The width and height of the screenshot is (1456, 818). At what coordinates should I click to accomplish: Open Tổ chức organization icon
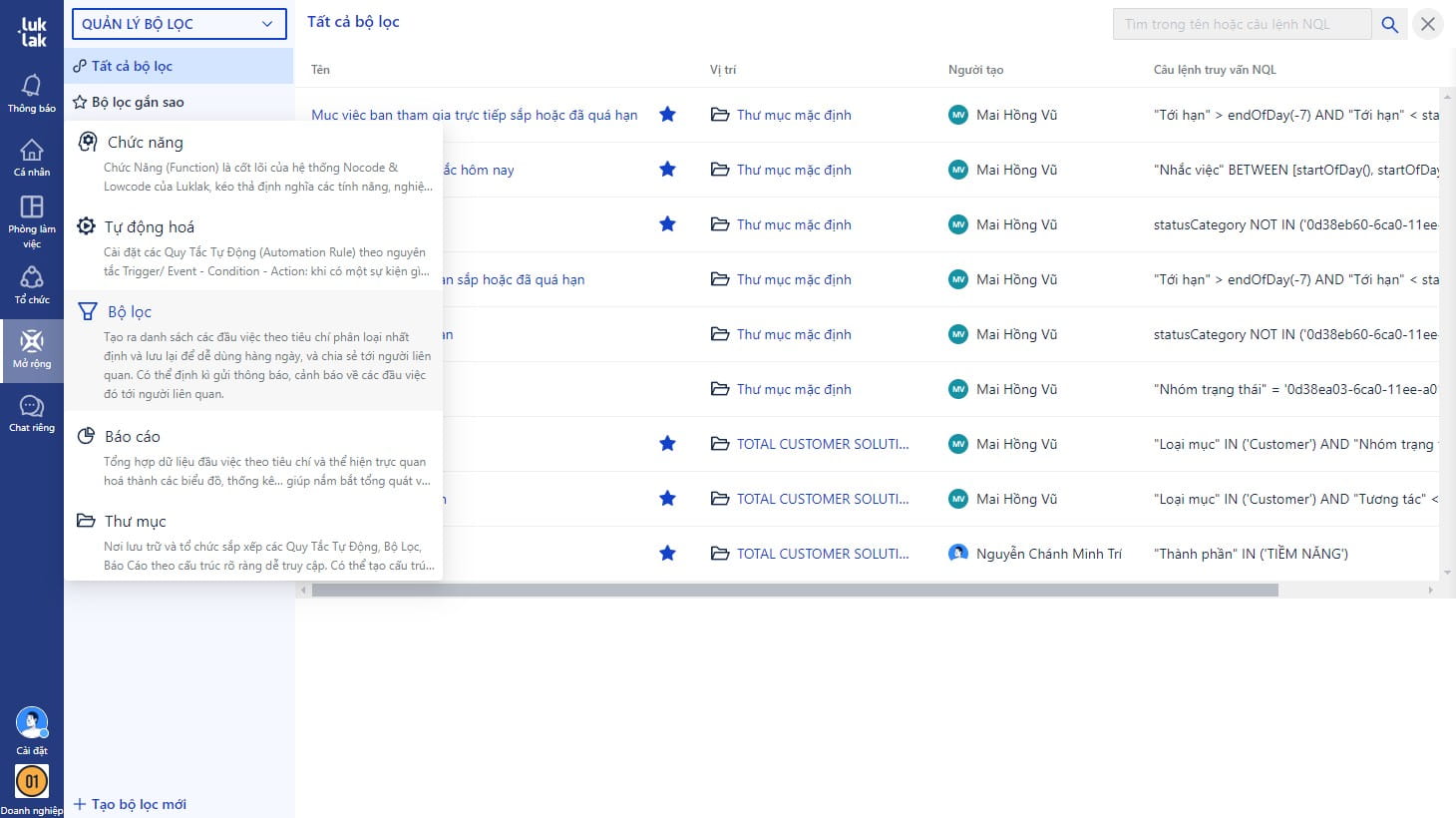pos(32,278)
